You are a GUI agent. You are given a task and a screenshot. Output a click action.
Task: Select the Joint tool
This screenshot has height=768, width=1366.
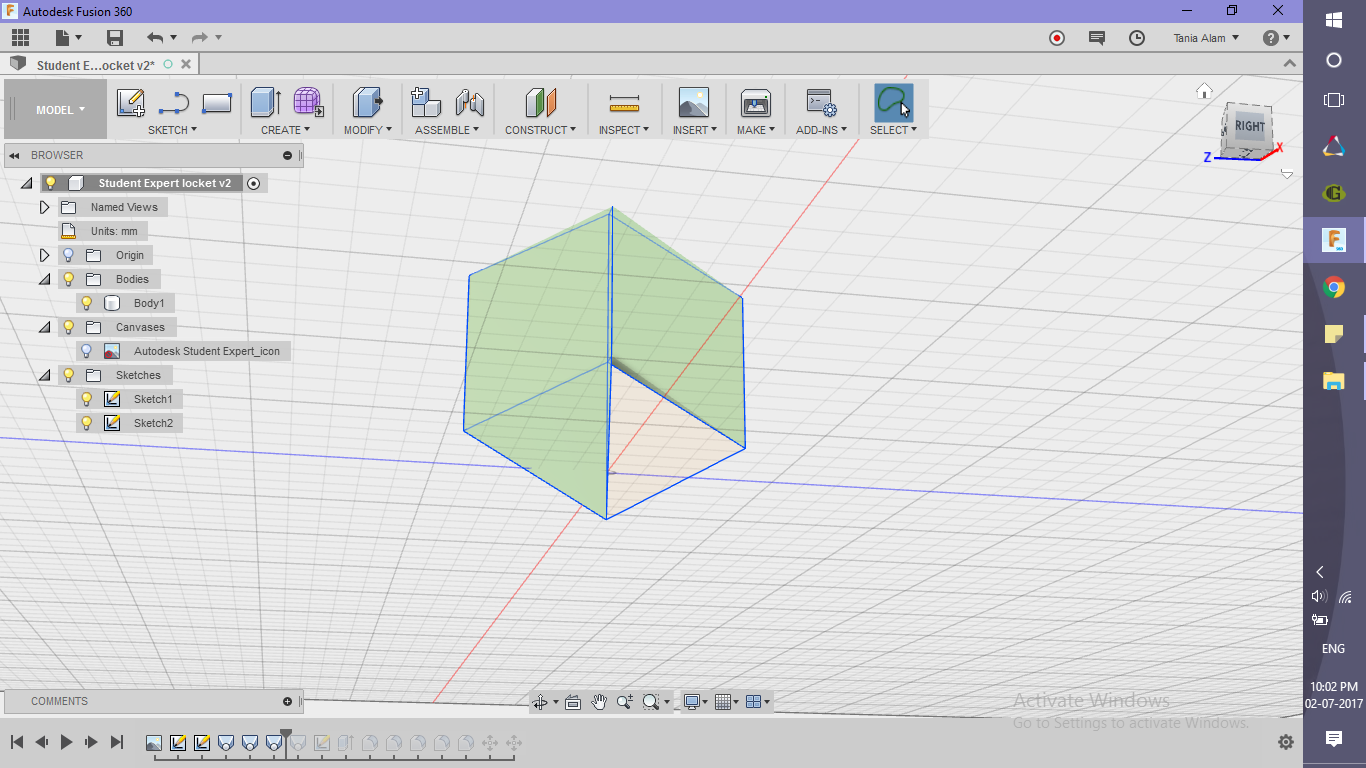tap(469, 102)
